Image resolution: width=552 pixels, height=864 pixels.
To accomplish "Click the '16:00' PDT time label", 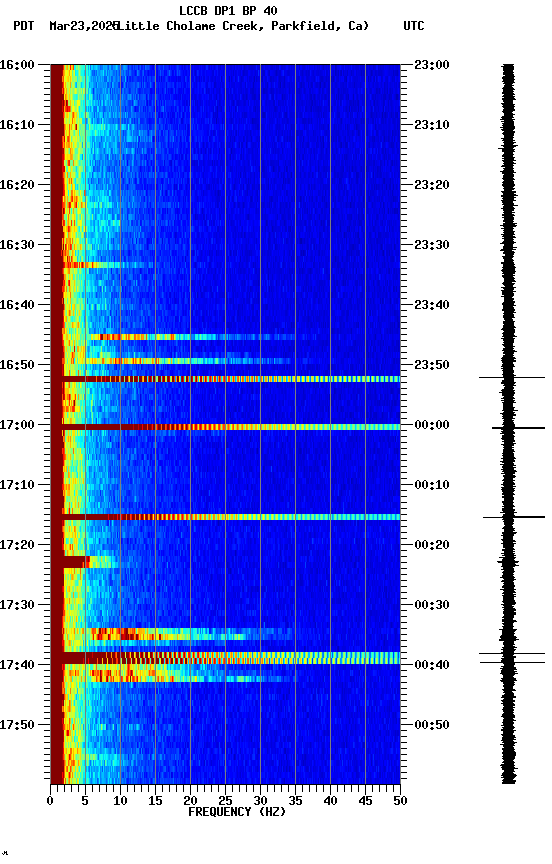I will point(17,65).
